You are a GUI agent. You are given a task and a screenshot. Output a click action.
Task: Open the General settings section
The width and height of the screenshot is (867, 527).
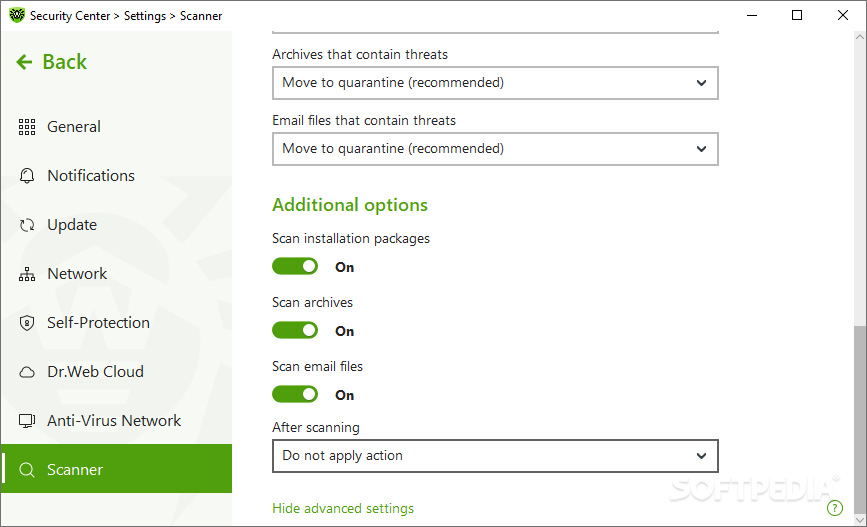click(x=116, y=127)
